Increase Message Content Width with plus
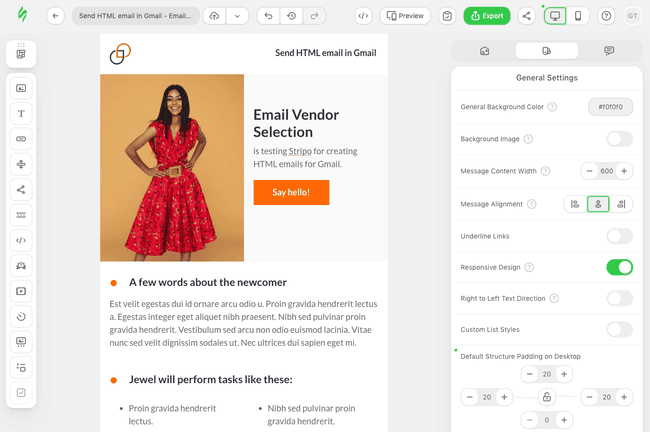 pos(624,171)
